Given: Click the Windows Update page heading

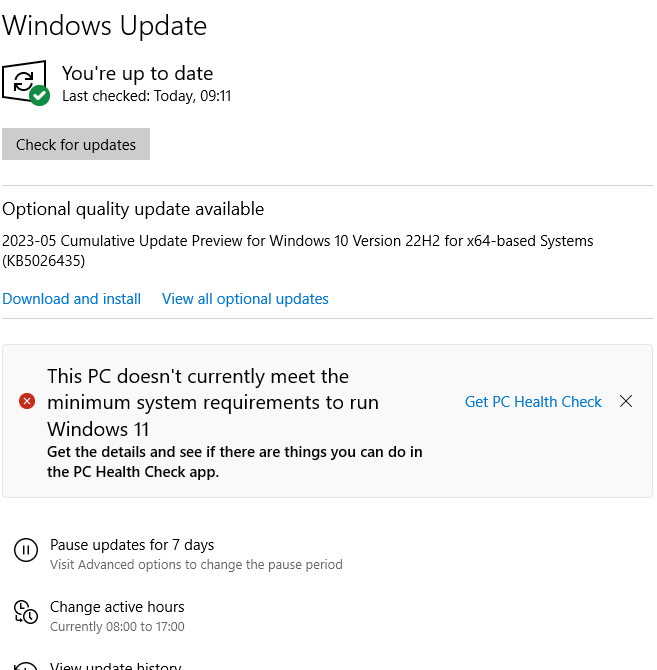Looking at the screenshot, I should point(105,26).
